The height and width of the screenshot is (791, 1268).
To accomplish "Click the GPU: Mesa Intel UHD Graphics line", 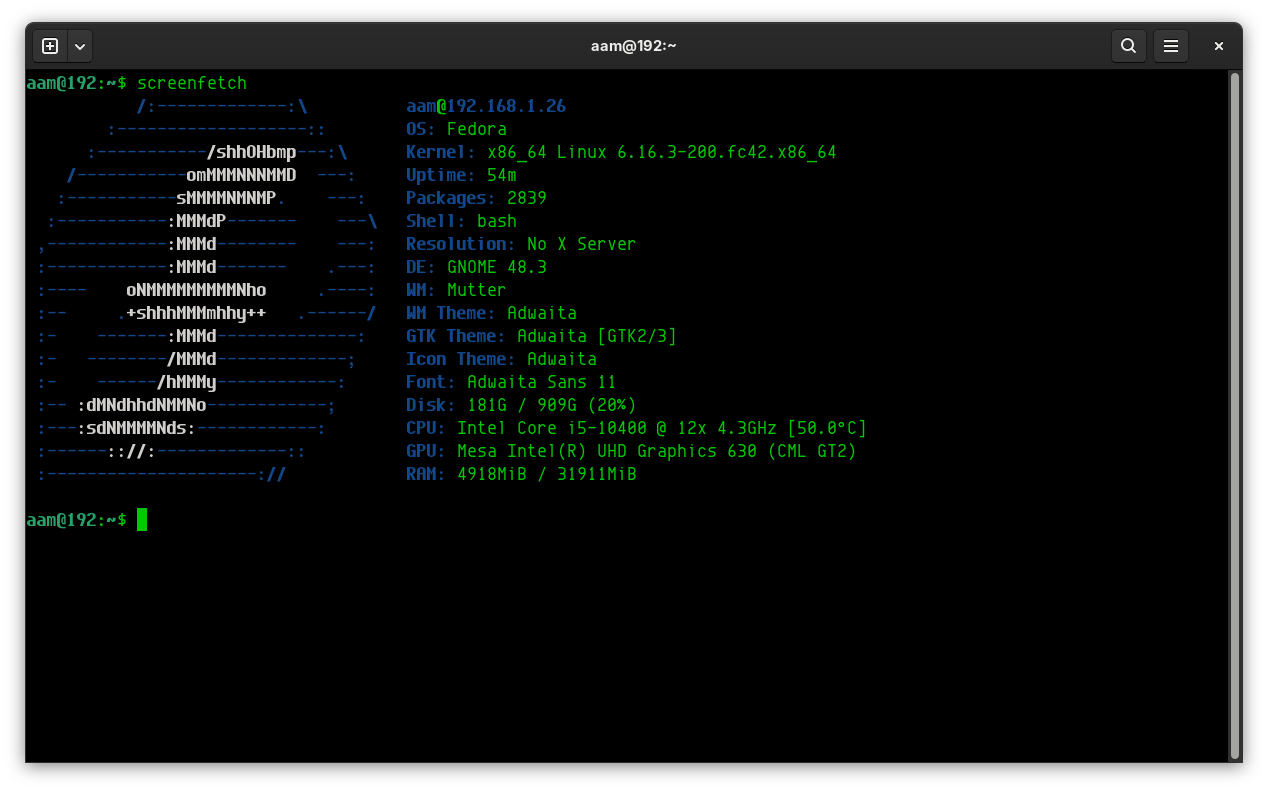I will click(x=631, y=451).
